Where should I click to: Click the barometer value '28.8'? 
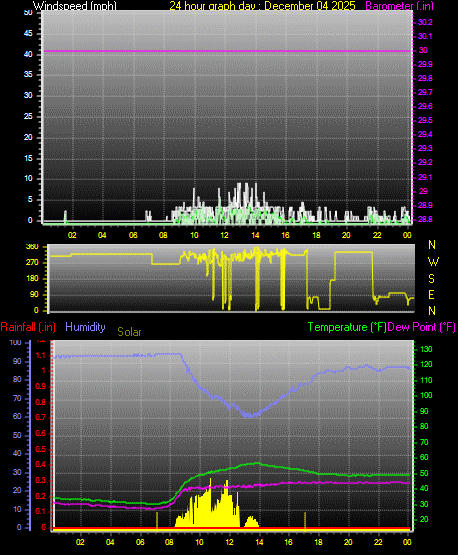[x=425, y=219]
